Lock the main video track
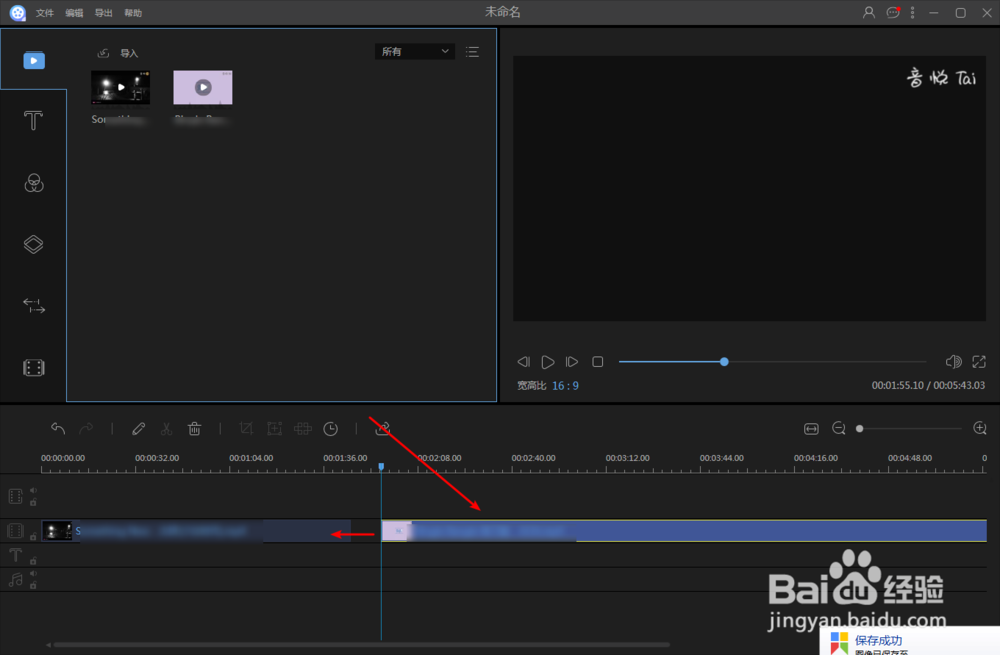Image resolution: width=1000 pixels, height=655 pixels. tap(33, 536)
